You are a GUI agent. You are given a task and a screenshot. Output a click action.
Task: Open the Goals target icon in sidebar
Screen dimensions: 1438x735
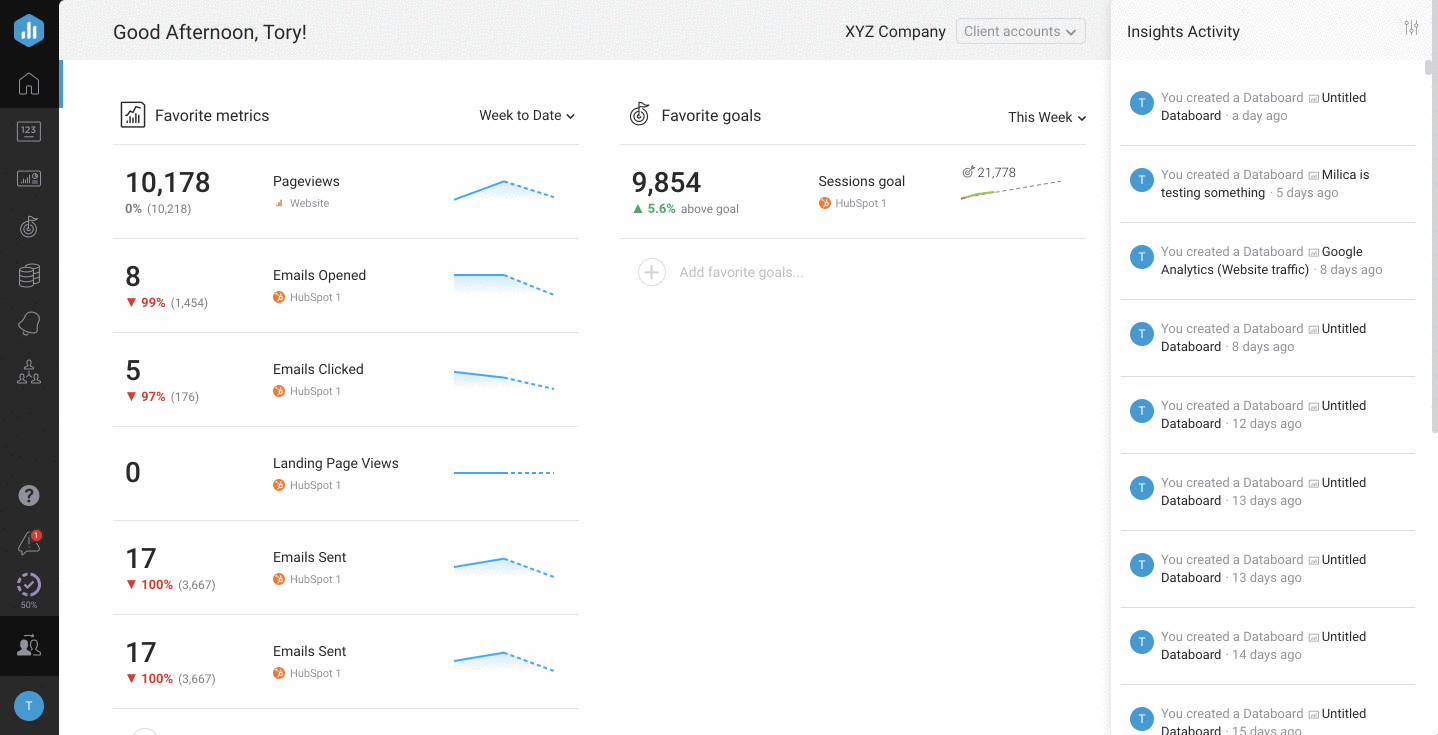click(29, 227)
